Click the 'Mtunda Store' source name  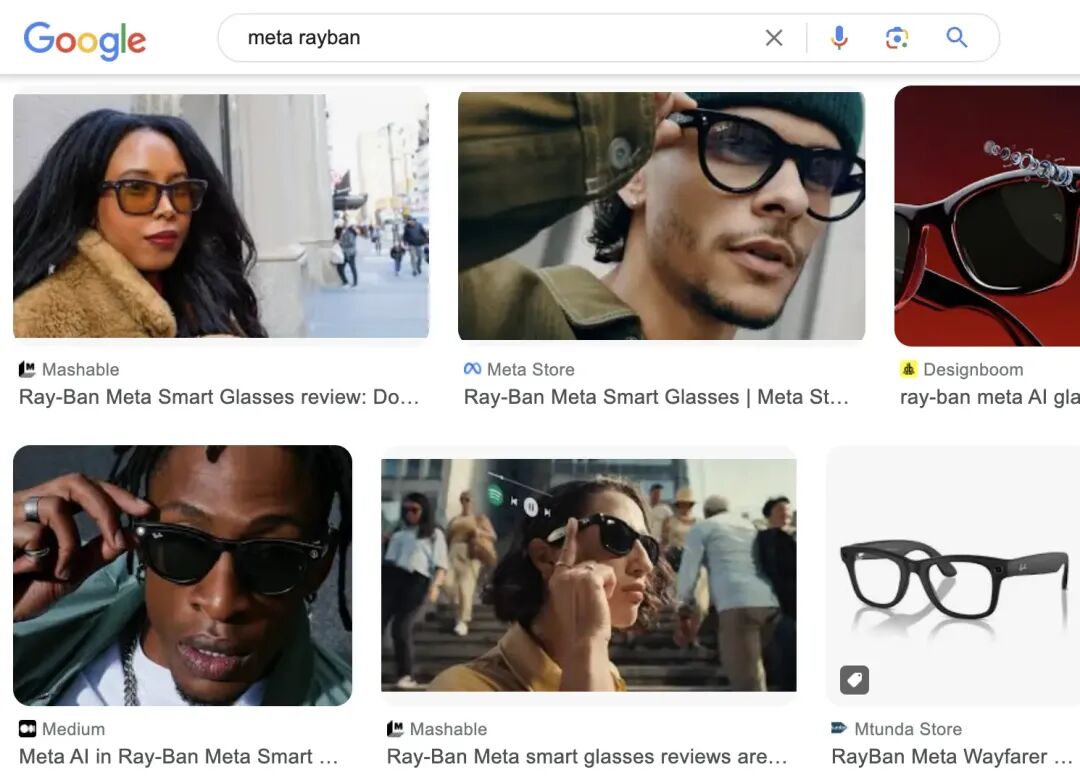coord(908,729)
